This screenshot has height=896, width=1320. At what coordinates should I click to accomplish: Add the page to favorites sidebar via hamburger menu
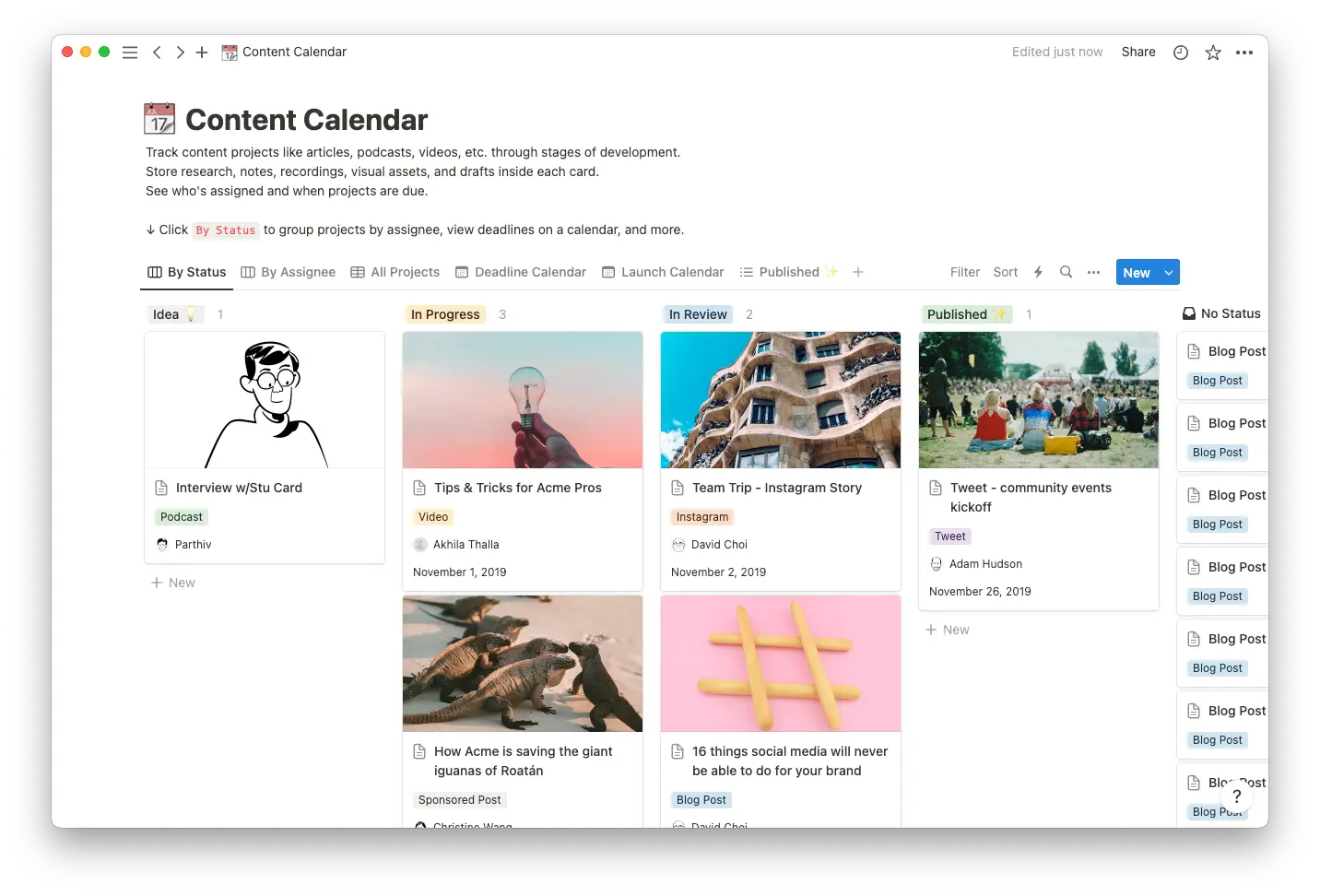point(130,53)
